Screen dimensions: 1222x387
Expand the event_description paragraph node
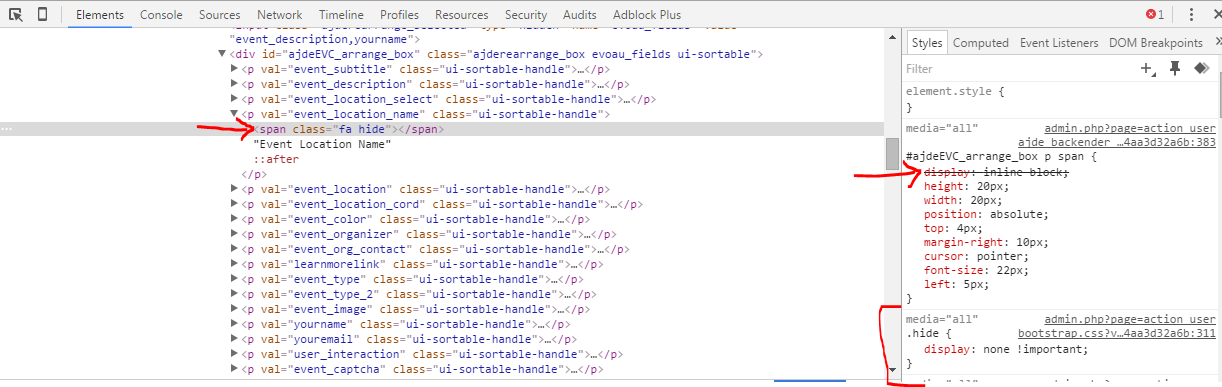click(235, 84)
